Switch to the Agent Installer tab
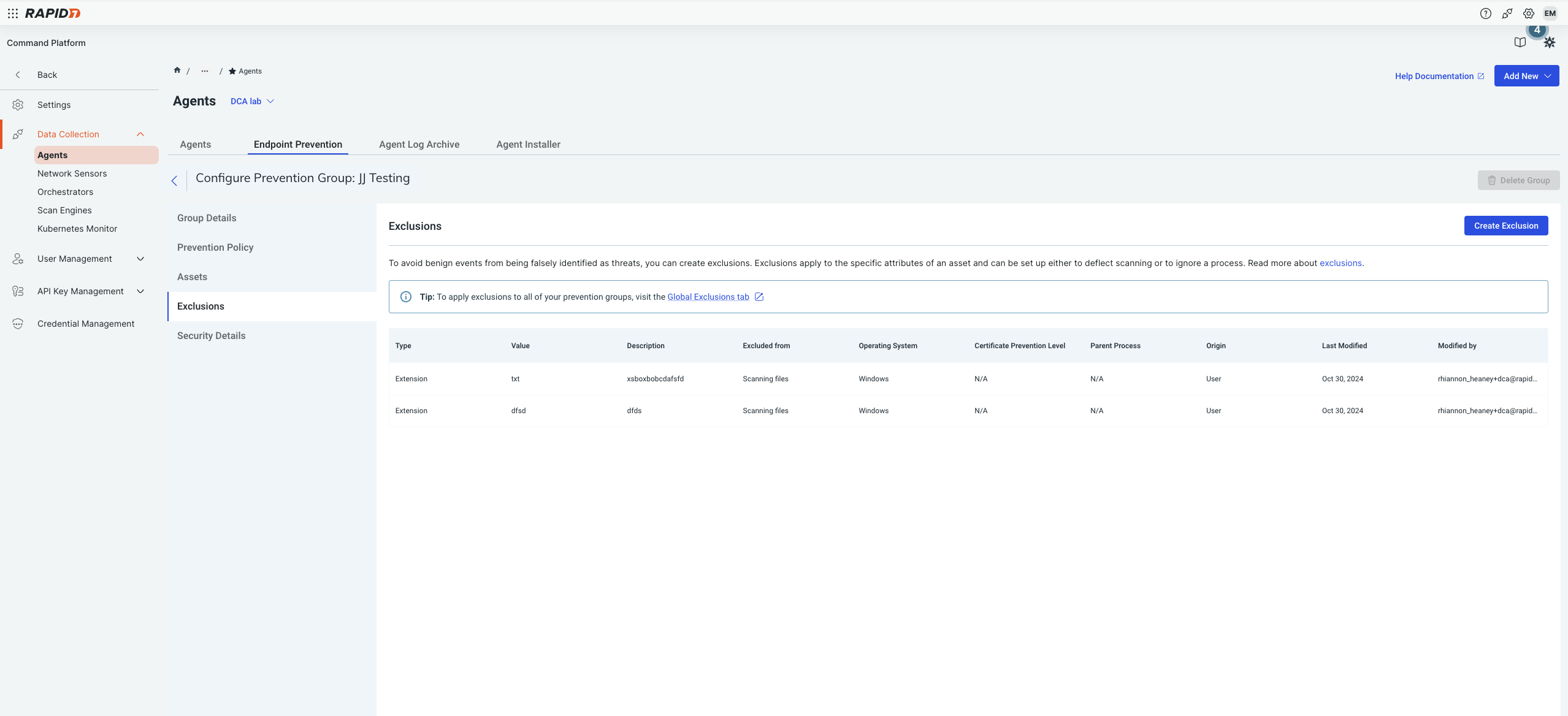The width and height of the screenshot is (1568, 716). coord(528,145)
